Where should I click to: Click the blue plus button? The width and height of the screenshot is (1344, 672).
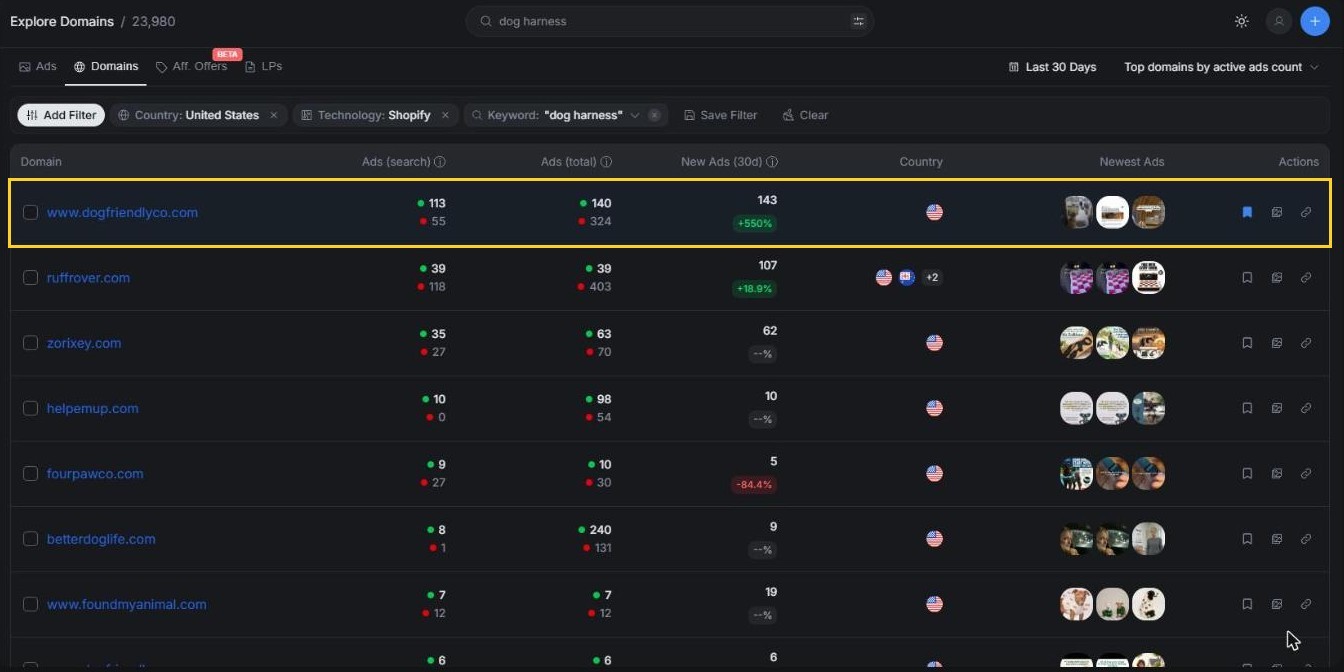pos(1315,21)
